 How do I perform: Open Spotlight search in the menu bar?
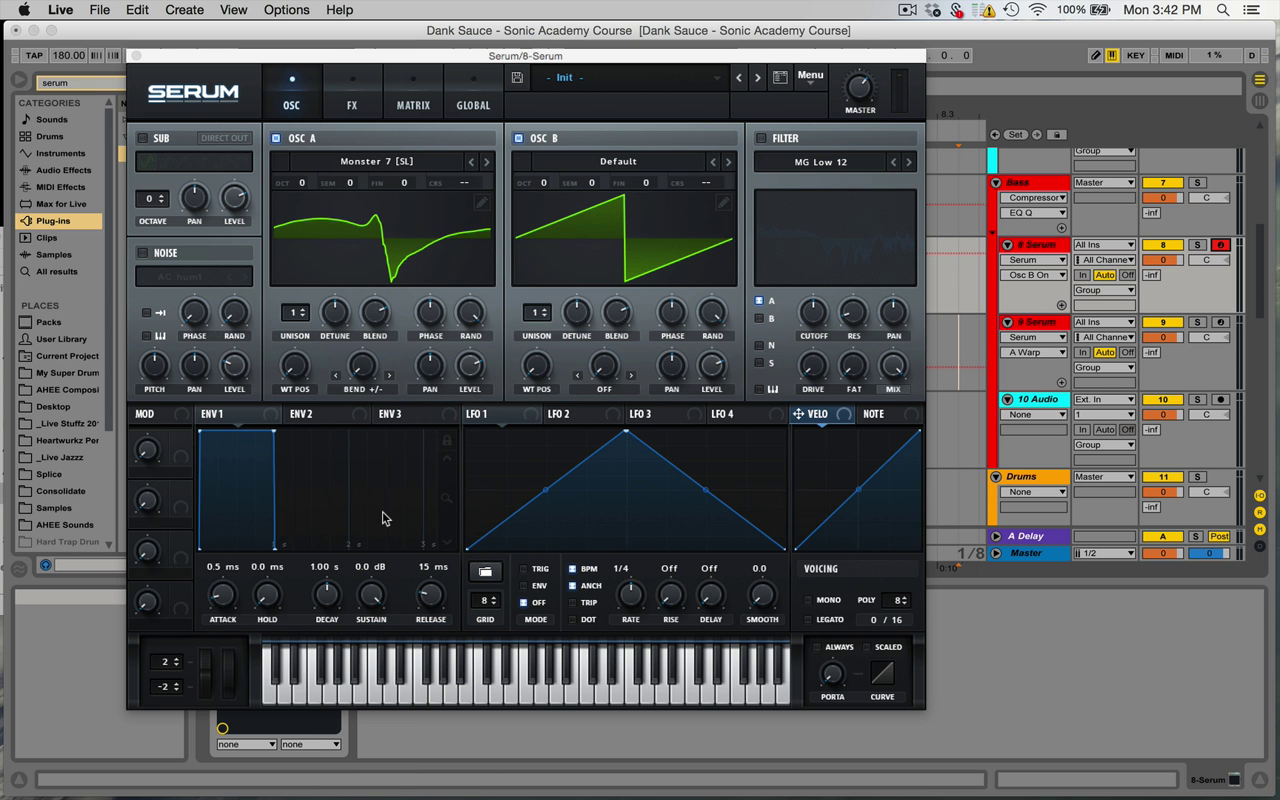(1222, 10)
